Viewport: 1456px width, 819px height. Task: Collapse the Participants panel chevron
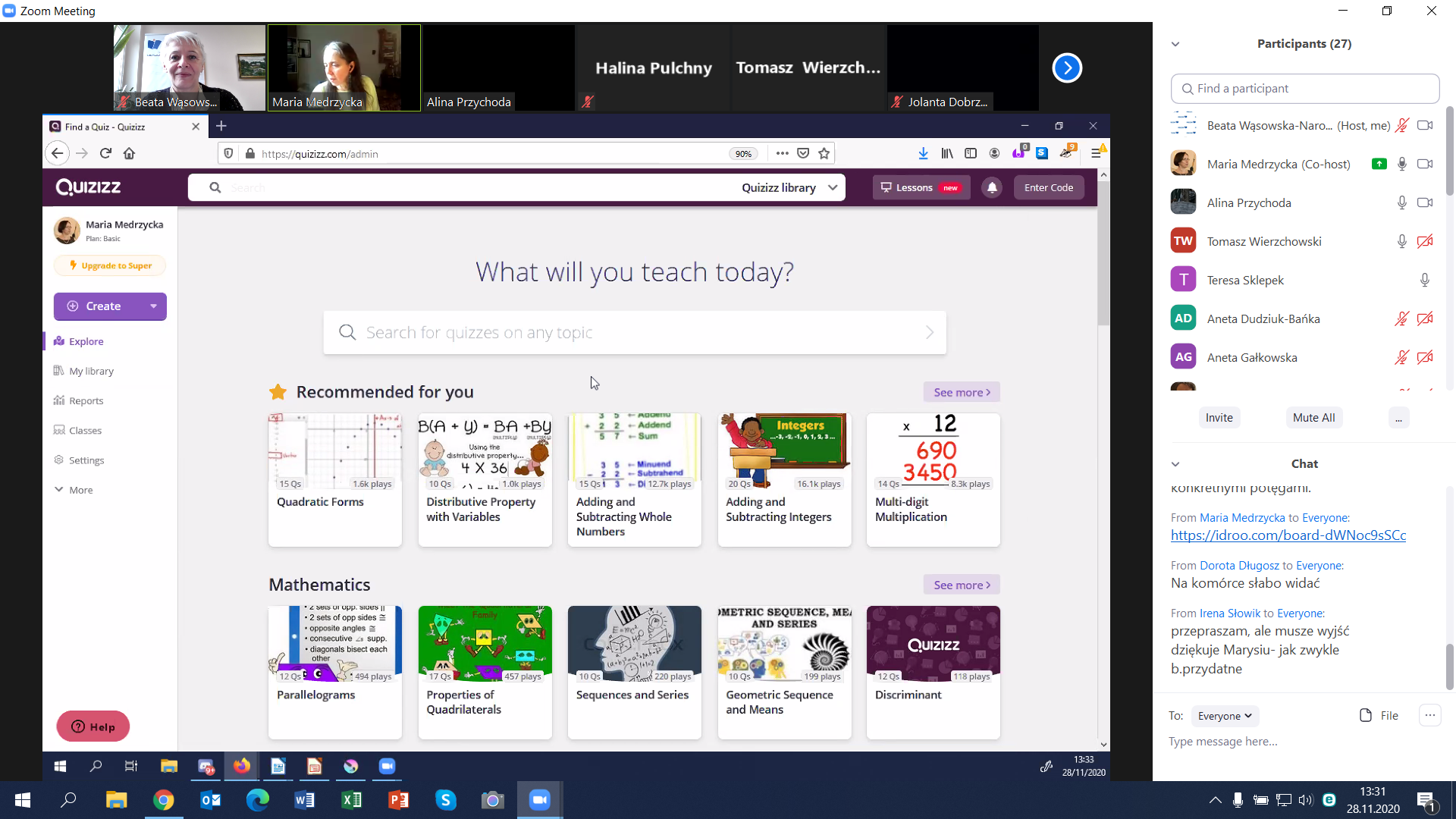coord(1175,44)
